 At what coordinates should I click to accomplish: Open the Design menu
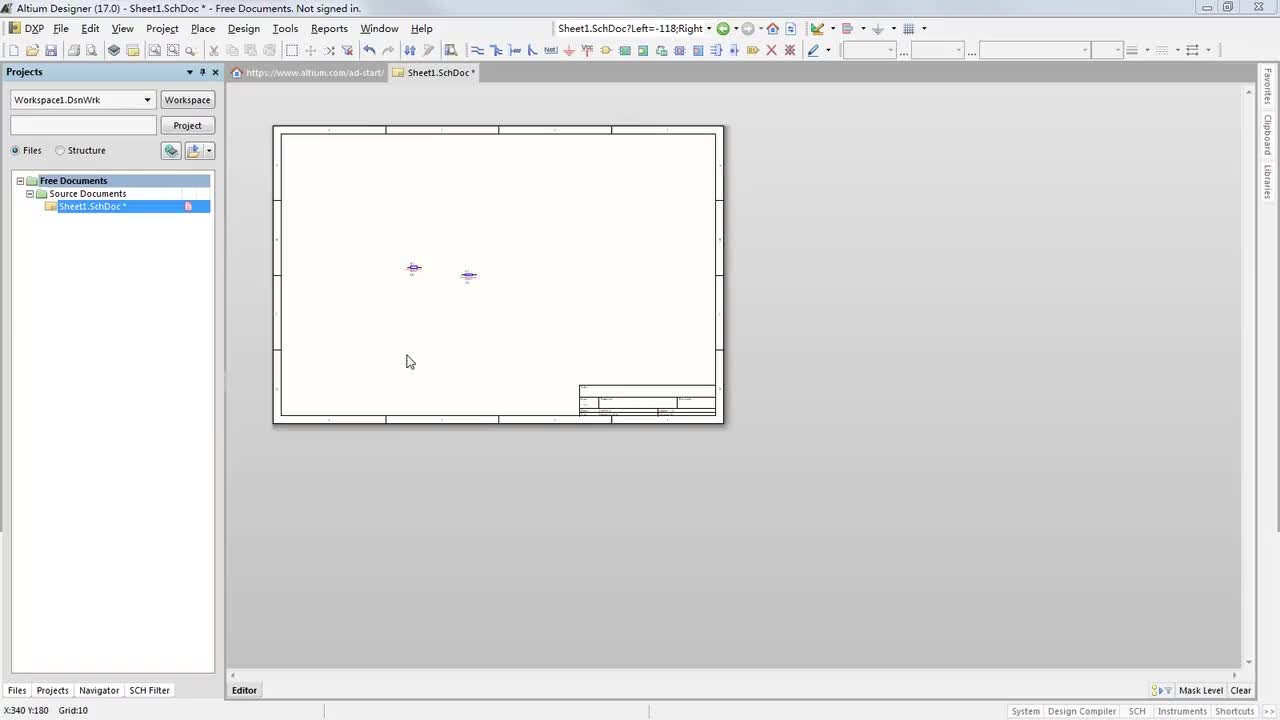click(244, 28)
